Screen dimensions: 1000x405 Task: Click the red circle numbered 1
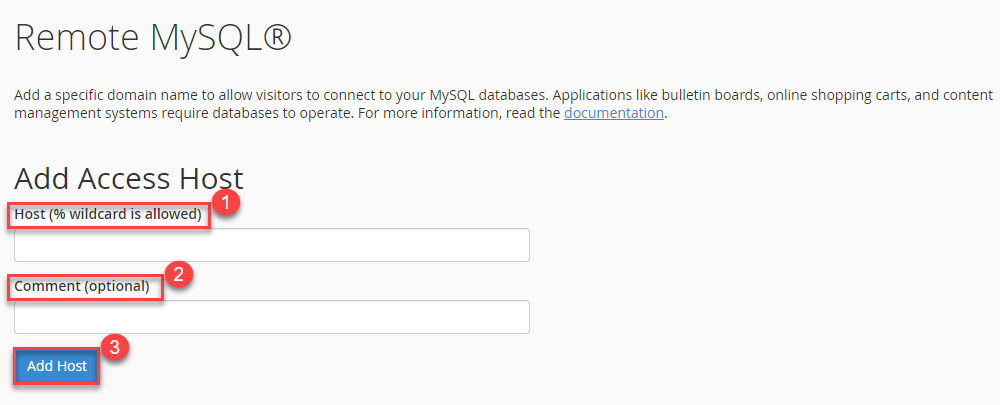228,203
